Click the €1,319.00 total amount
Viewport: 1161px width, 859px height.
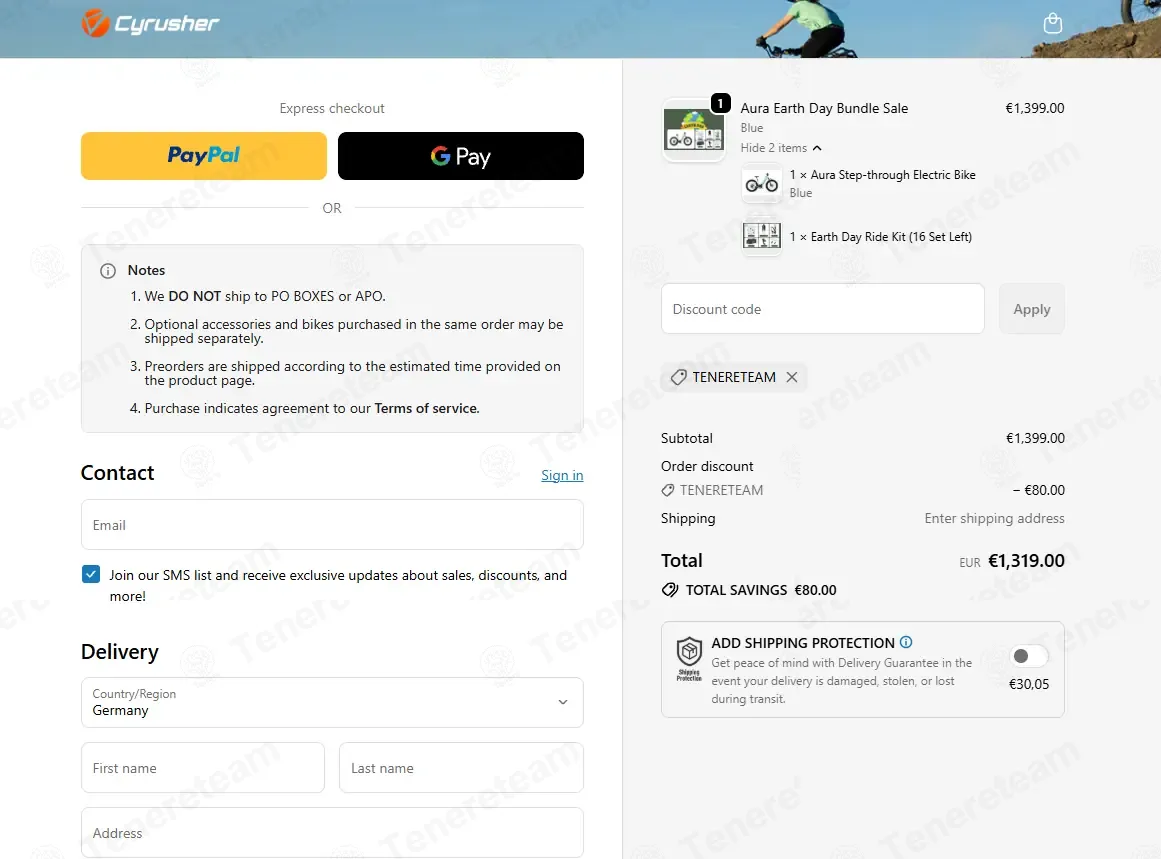tap(1026, 561)
